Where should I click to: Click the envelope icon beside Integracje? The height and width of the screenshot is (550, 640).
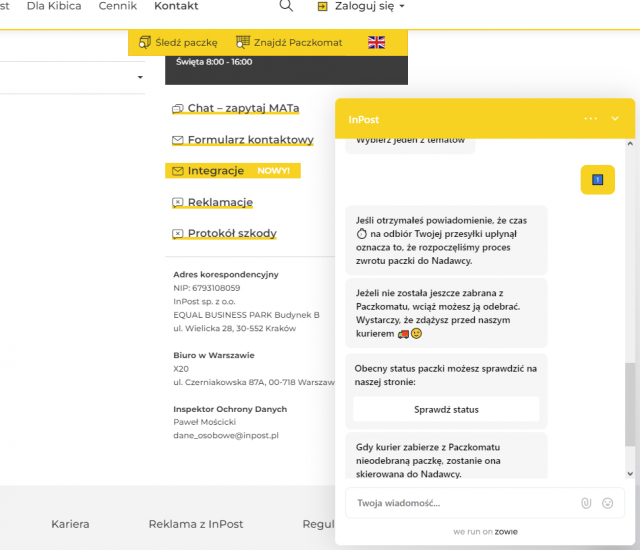[x=178, y=171]
